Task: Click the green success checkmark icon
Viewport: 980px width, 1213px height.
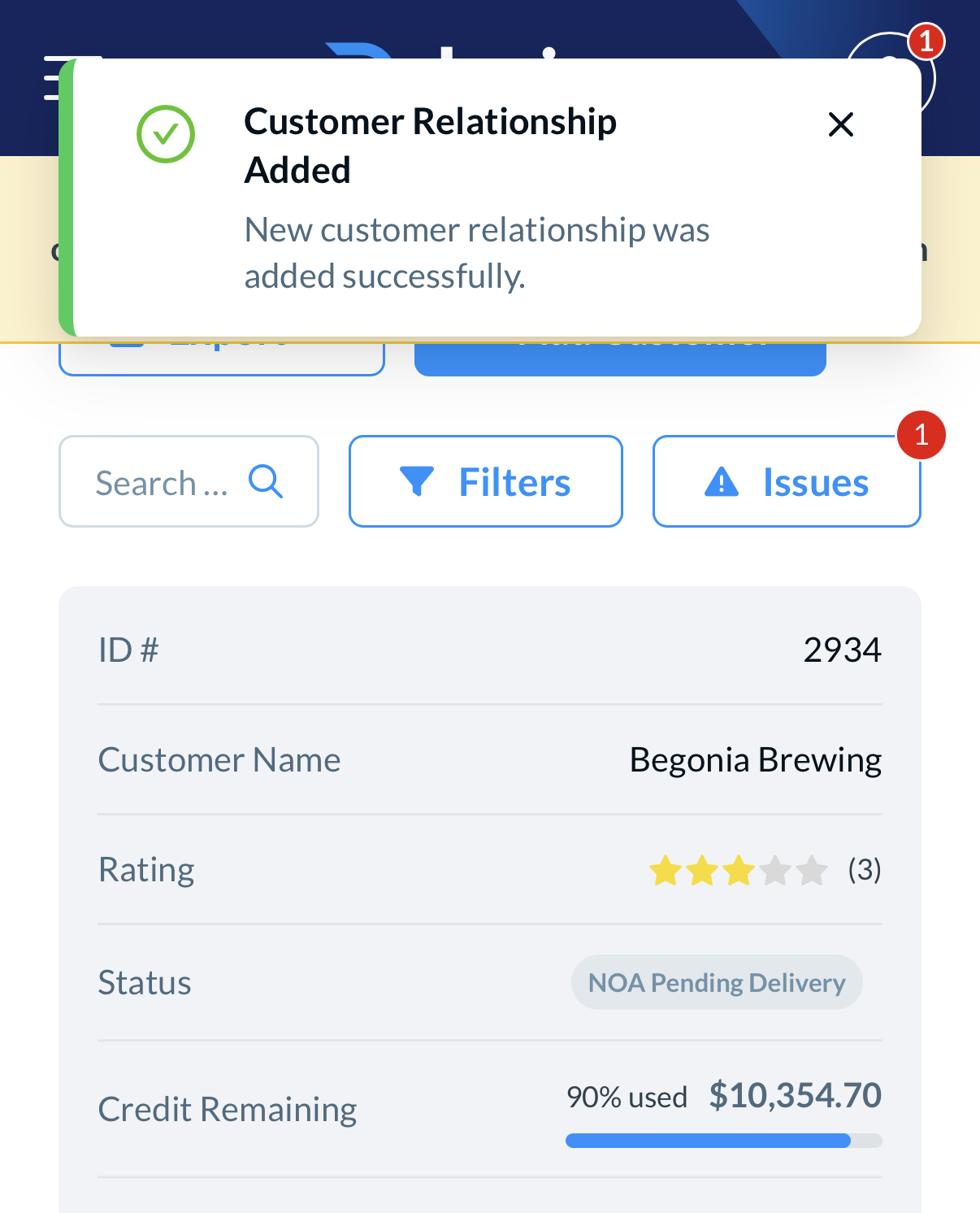Action: pyautogui.click(x=166, y=134)
